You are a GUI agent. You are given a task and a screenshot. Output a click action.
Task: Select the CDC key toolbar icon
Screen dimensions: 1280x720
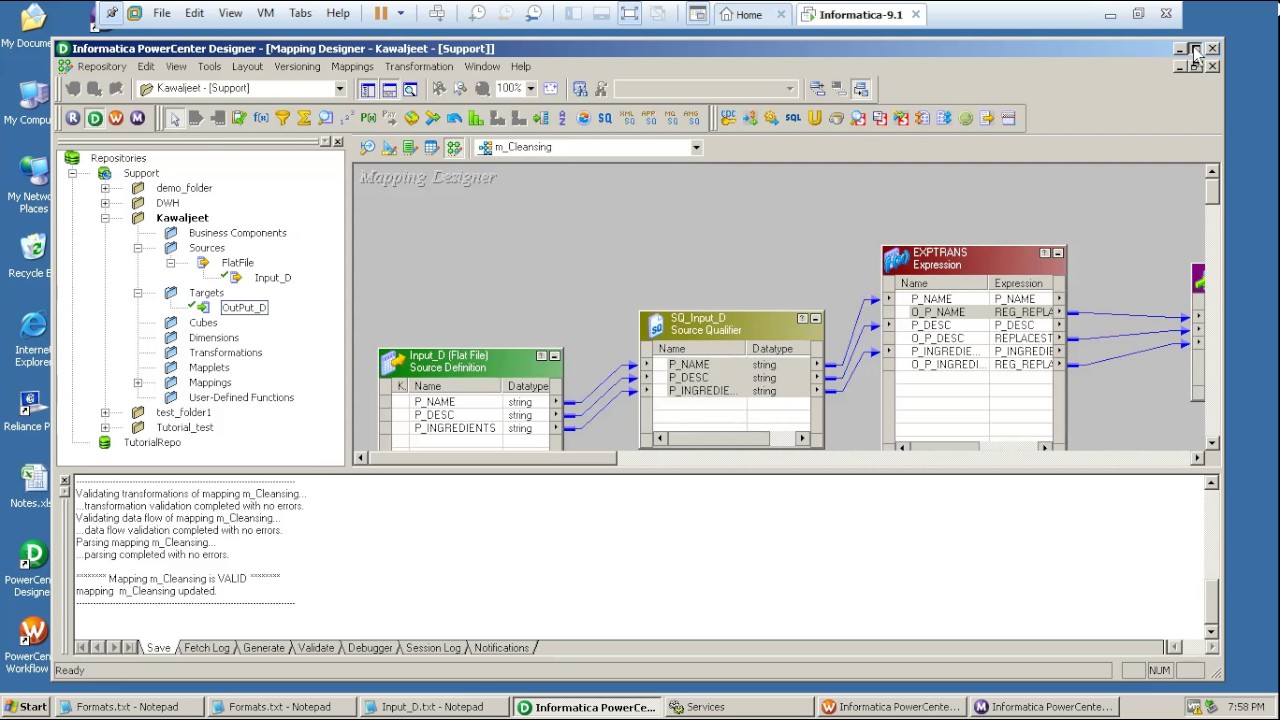(728, 118)
